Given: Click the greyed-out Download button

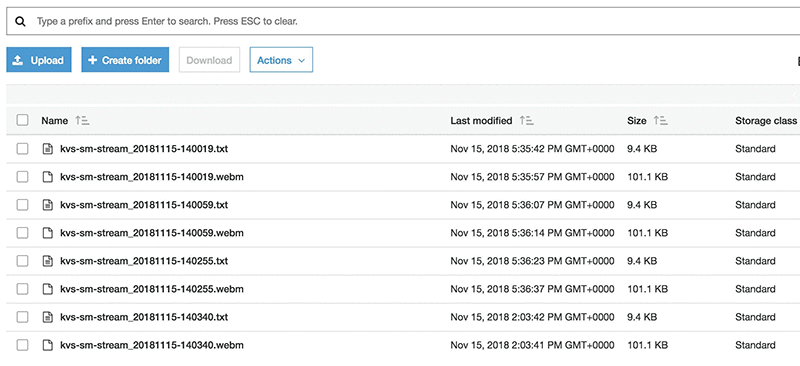Looking at the screenshot, I should [x=209, y=60].
